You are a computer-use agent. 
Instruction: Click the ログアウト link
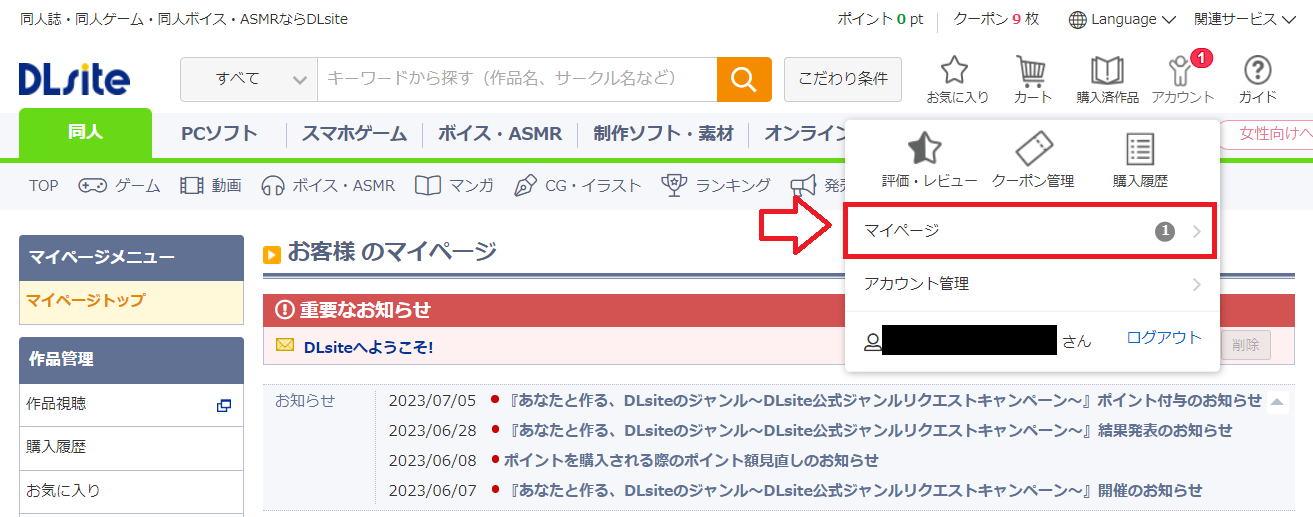pyautogui.click(x=1164, y=338)
